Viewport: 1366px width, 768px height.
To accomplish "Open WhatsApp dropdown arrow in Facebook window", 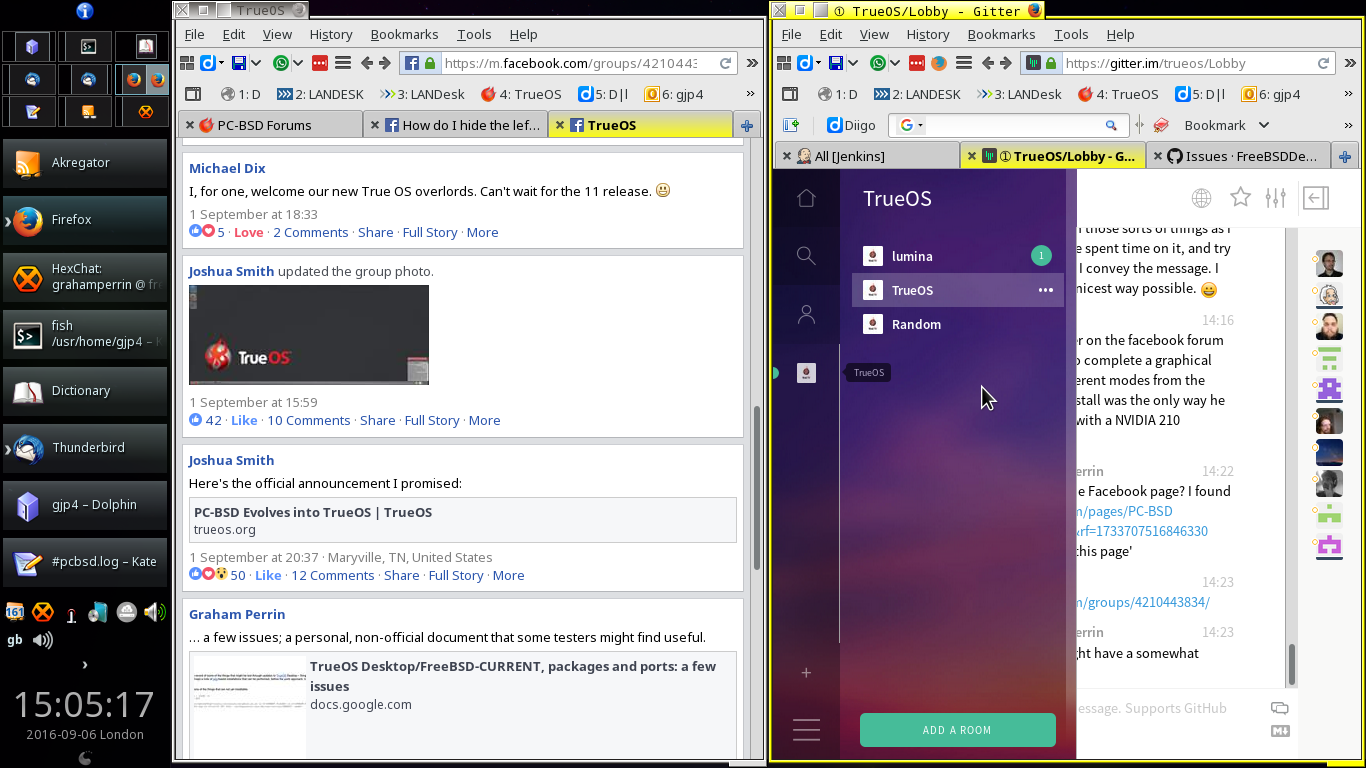I will [298, 63].
